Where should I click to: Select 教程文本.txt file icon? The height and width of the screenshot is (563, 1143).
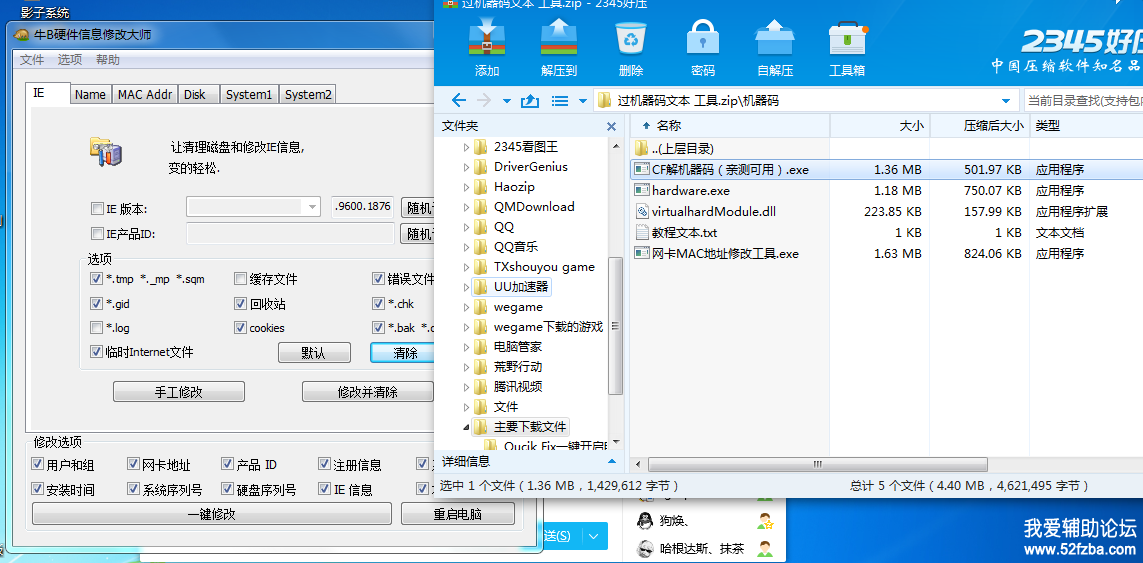click(641, 233)
